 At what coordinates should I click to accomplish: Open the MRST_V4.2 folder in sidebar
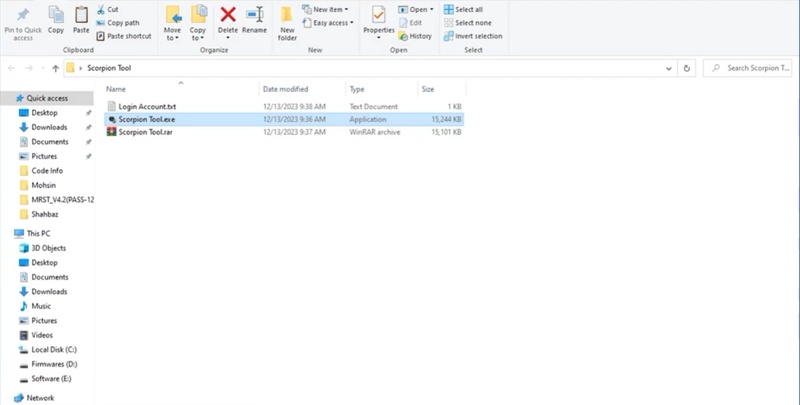[62, 199]
